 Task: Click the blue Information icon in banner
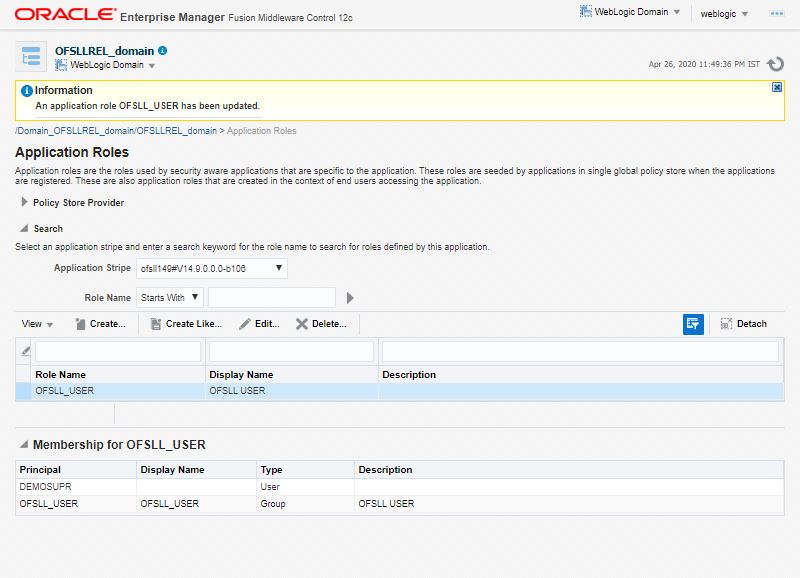[x=27, y=91]
